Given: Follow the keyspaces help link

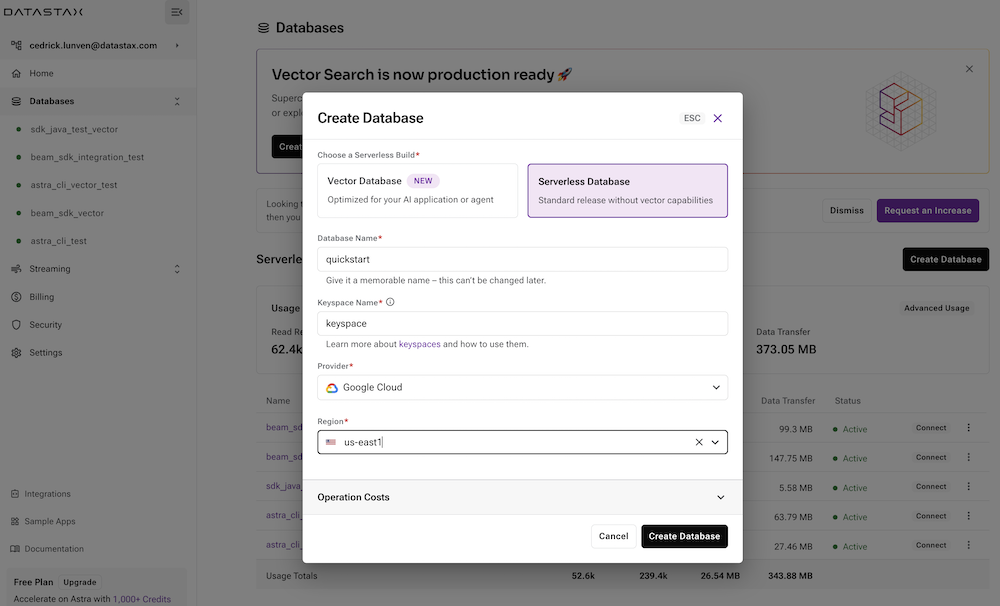Looking at the screenshot, I should 420,344.
